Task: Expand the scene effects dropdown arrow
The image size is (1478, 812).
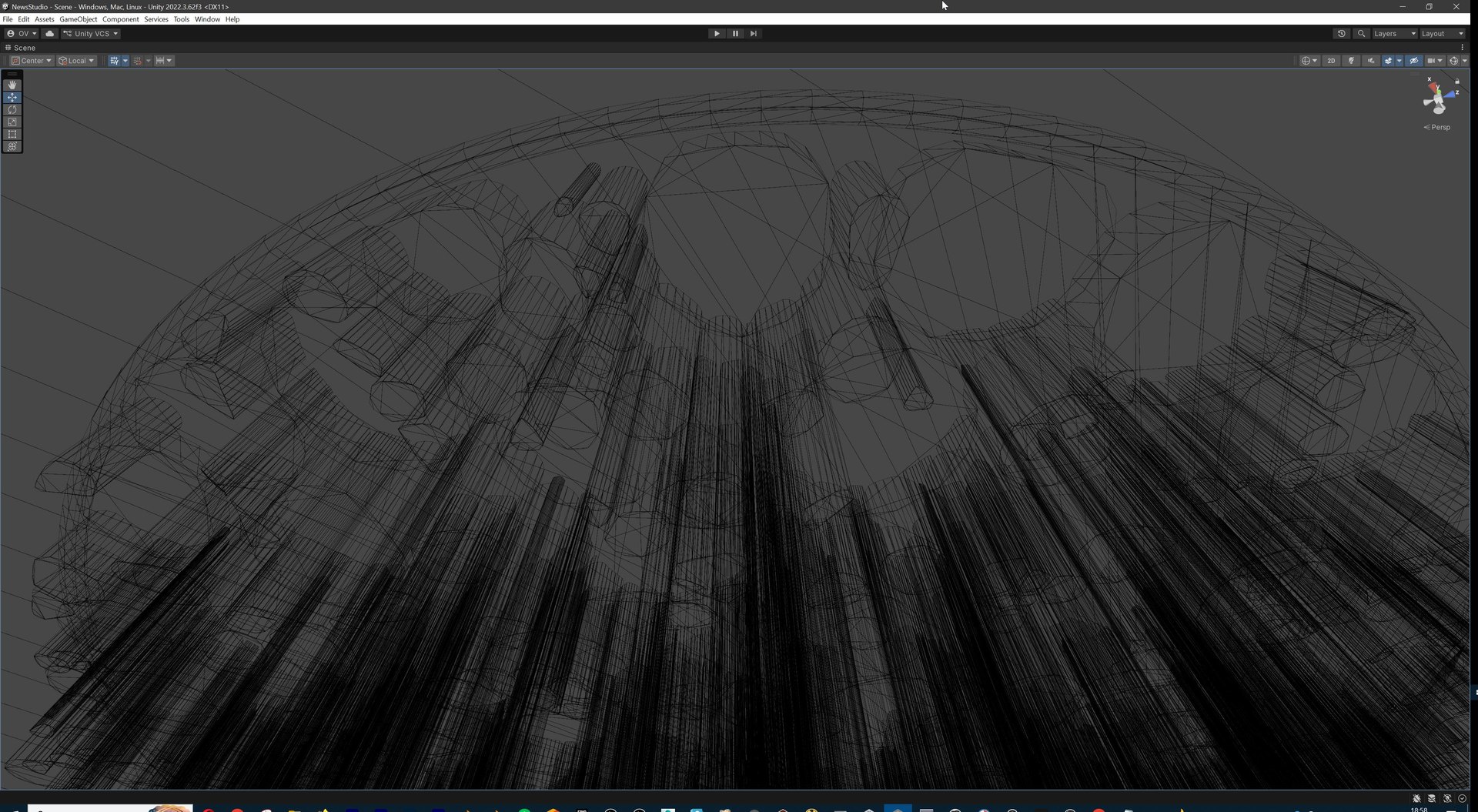Action: [1399, 61]
